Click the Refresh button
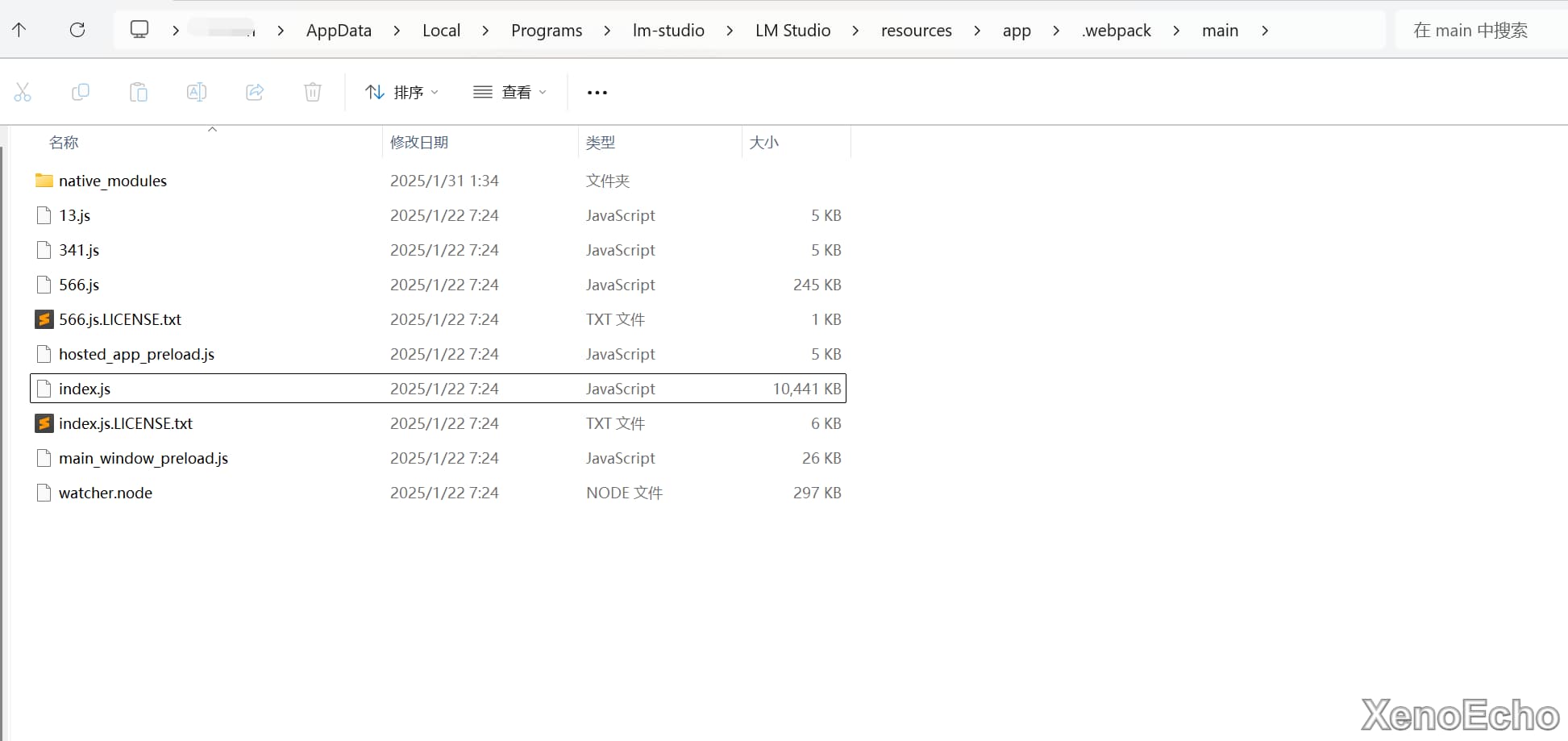The image size is (1568, 741). [x=77, y=31]
